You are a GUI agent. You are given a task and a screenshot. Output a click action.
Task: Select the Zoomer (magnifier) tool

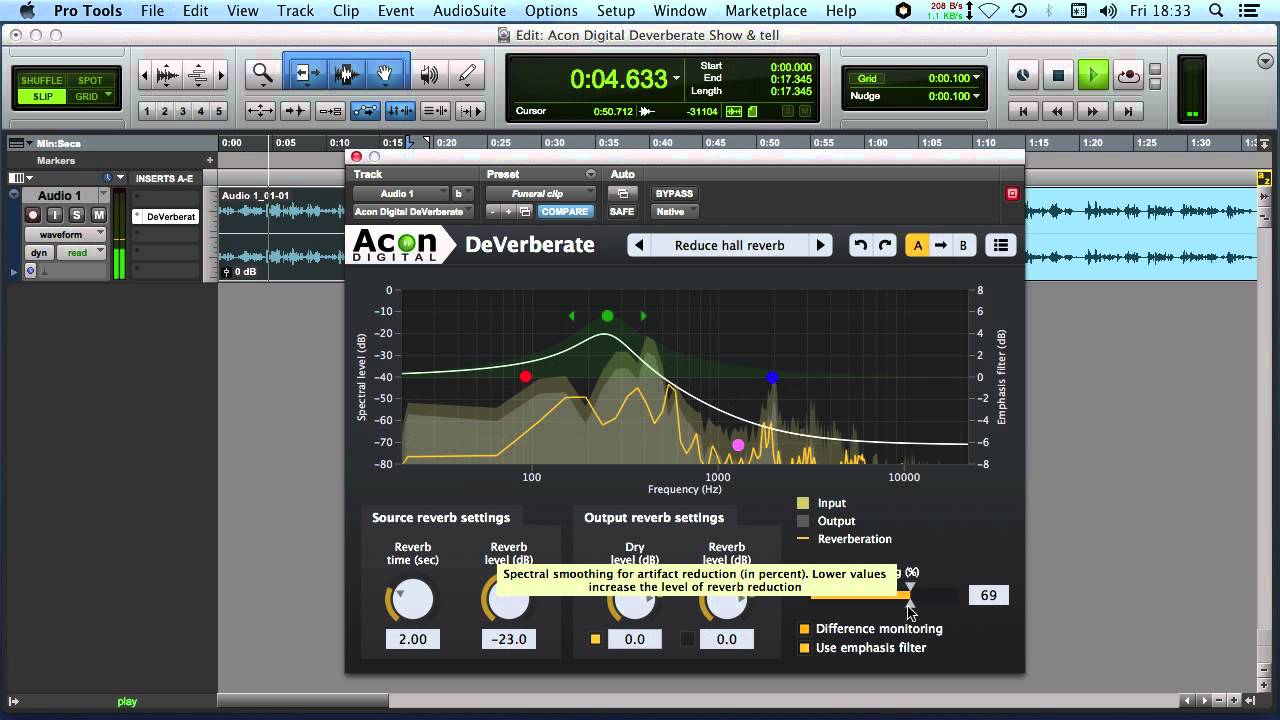[263, 74]
